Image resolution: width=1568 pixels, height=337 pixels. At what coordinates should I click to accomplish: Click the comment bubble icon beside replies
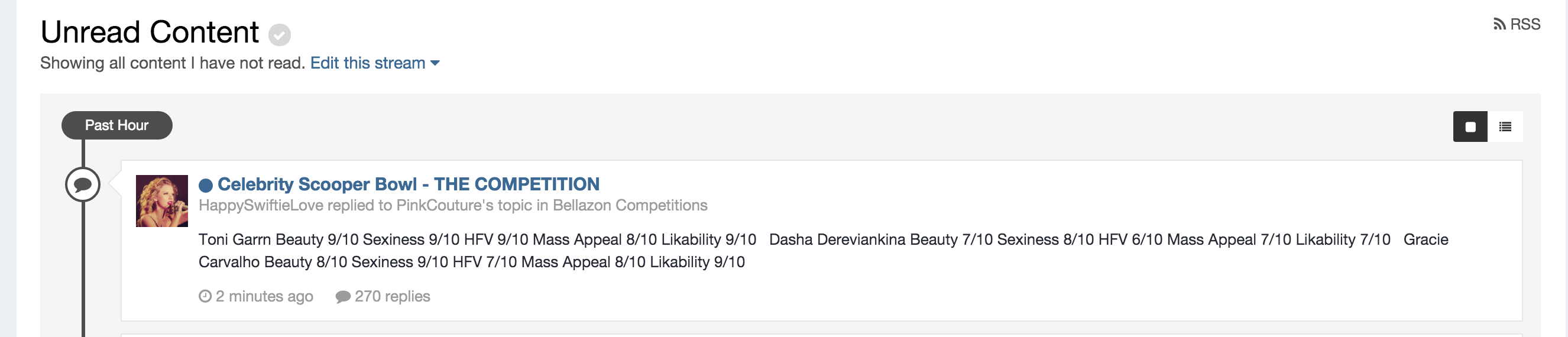(x=343, y=297)
